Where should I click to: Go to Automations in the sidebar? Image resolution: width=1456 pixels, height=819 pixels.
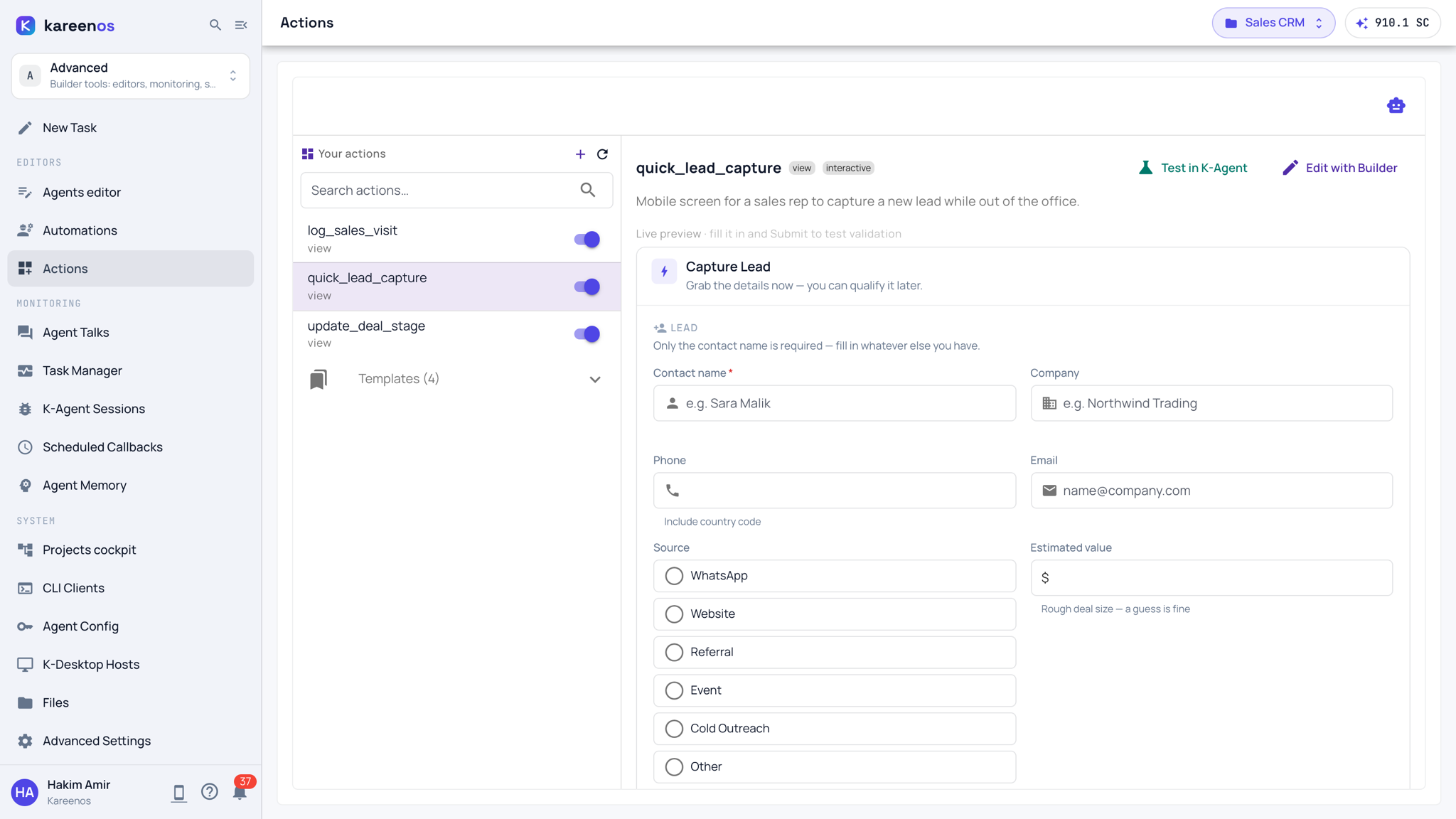tap(131, 230)
